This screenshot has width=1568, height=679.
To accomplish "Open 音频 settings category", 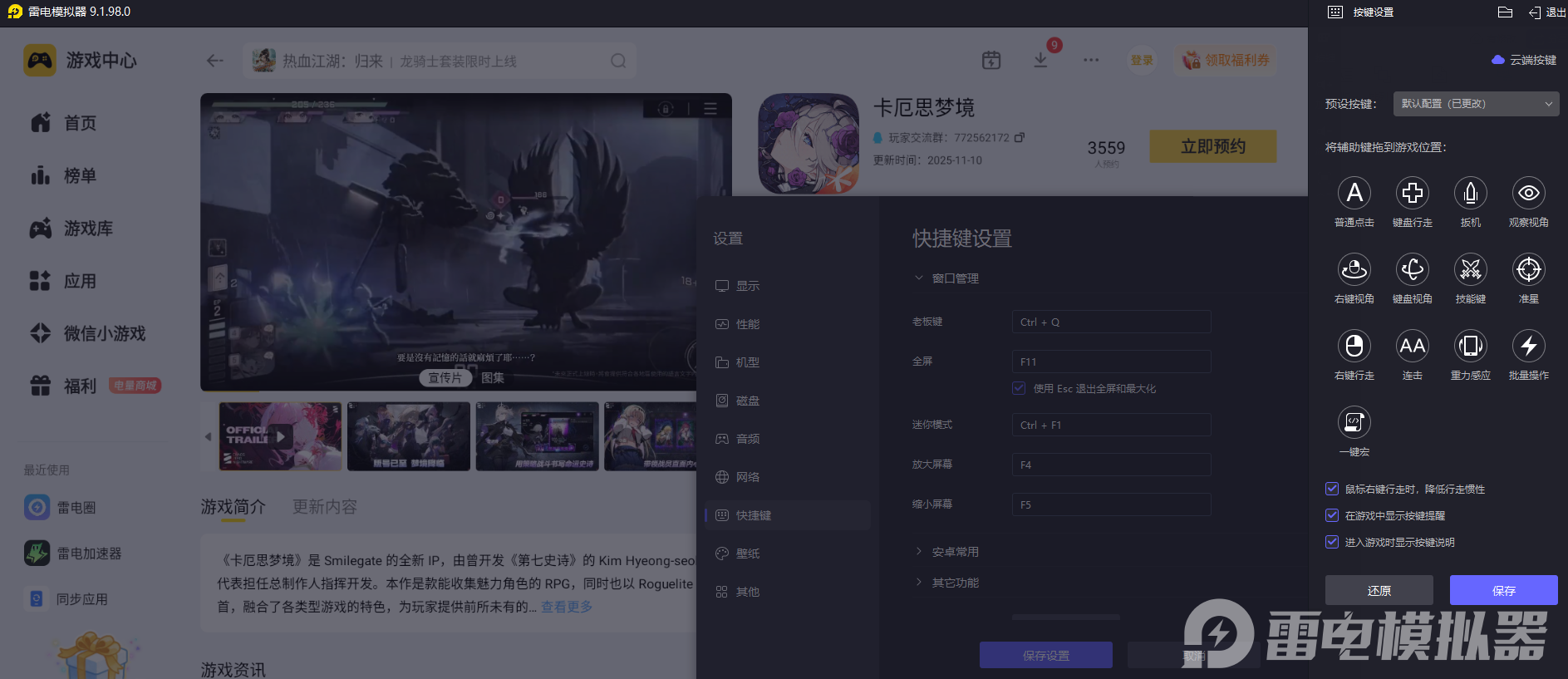I will point(788,439).
